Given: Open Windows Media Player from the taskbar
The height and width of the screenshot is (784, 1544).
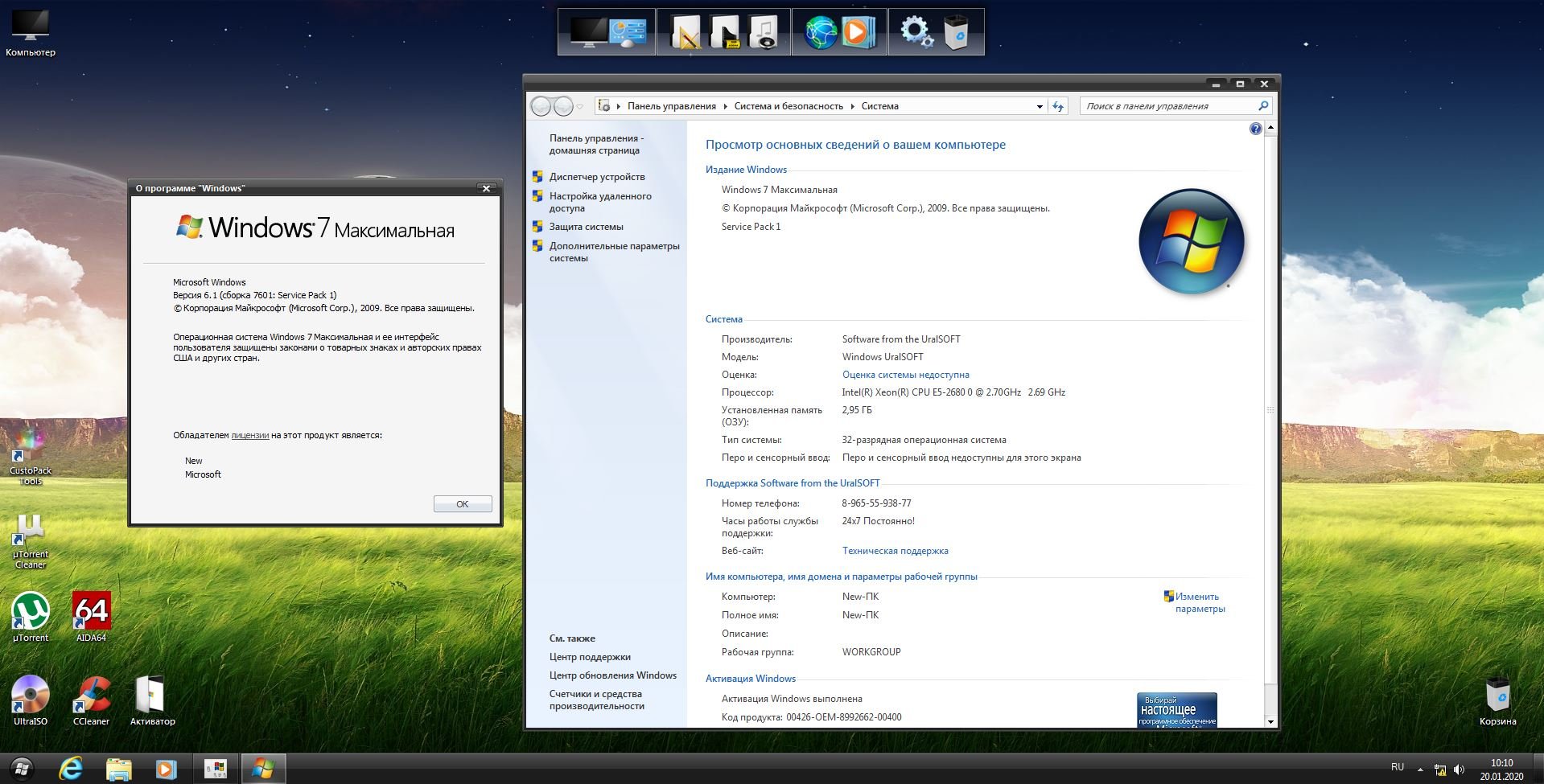Looking at the screenshot, I should 166,769.
